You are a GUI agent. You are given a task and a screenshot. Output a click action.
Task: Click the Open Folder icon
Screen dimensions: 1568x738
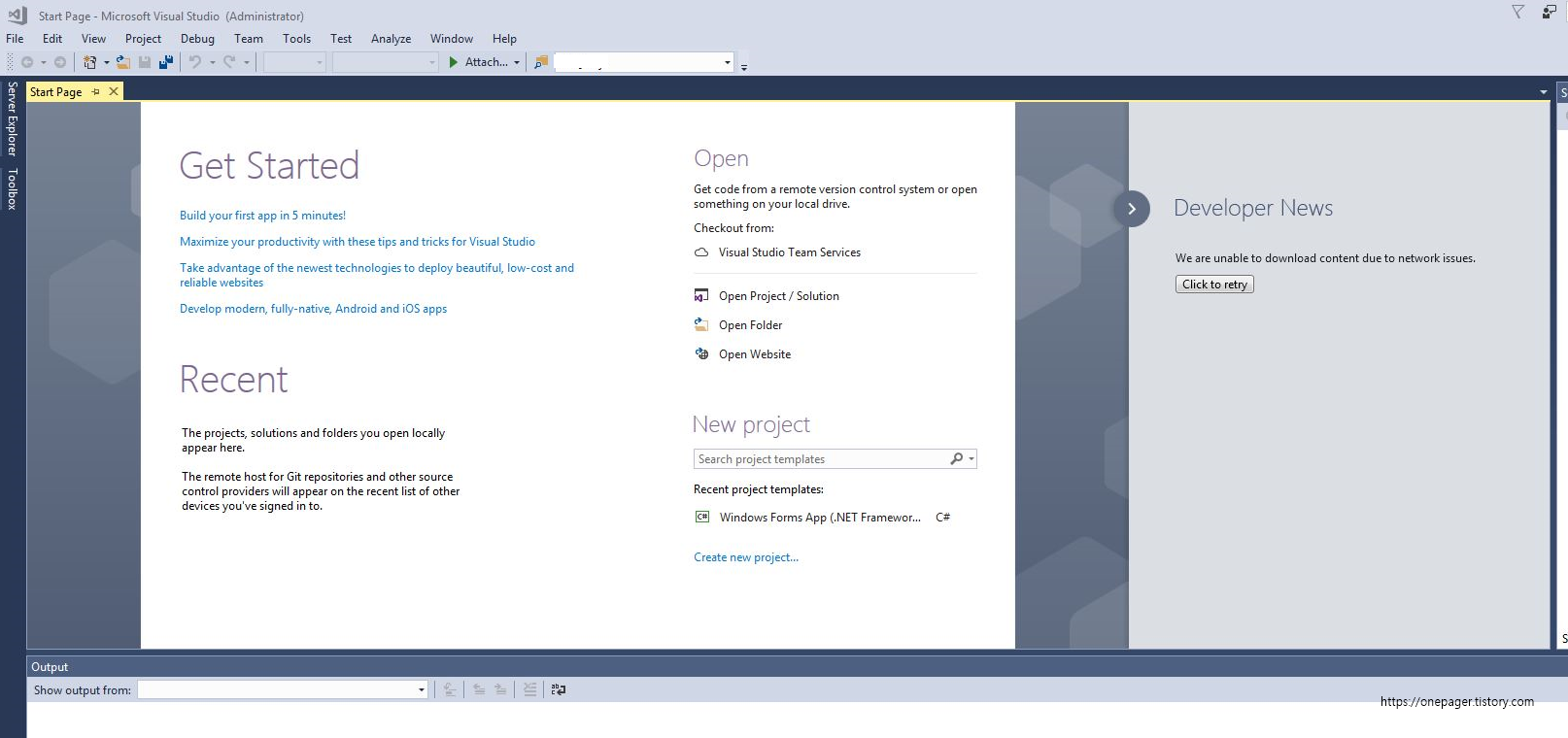tap(701, 325)
